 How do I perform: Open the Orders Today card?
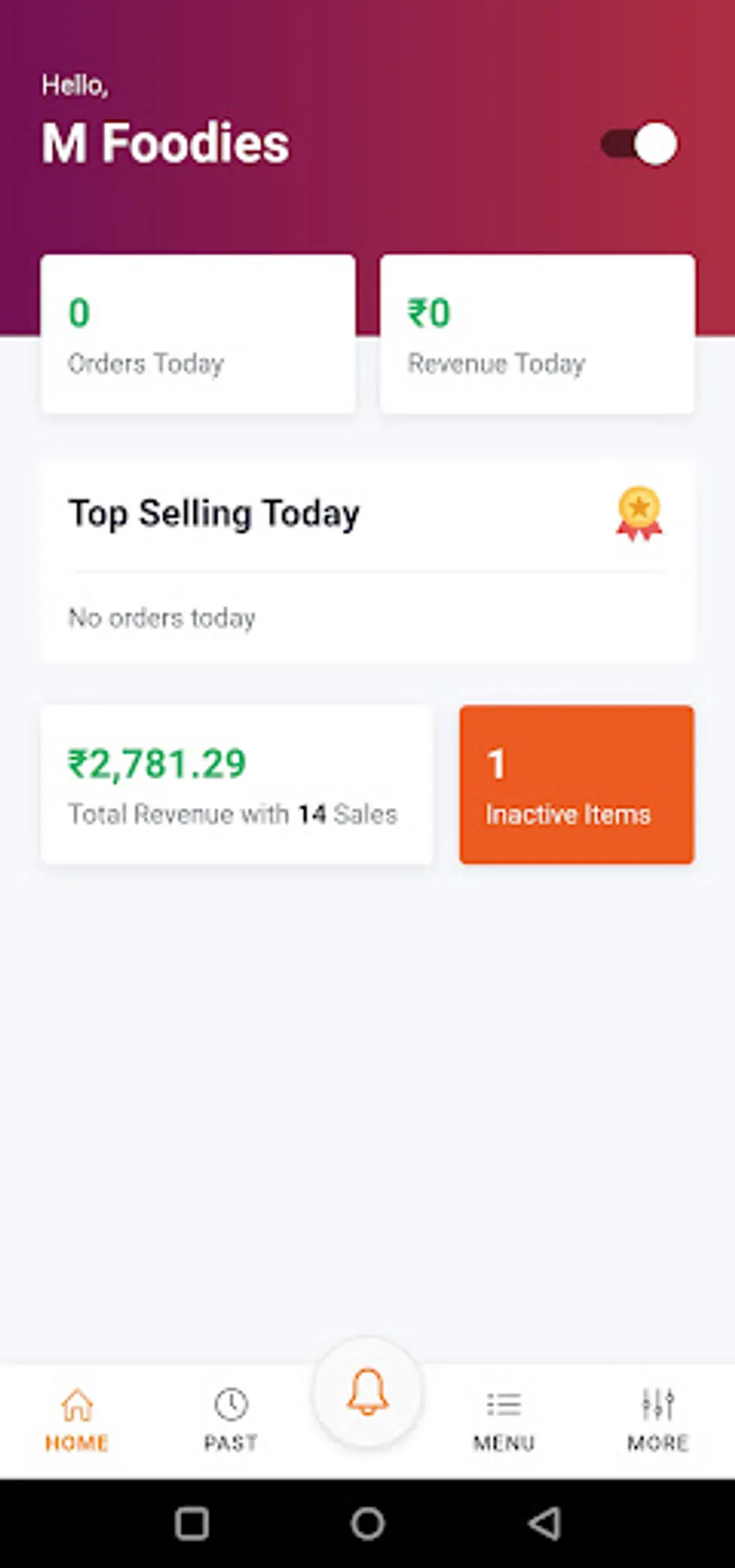pos(198,334)
